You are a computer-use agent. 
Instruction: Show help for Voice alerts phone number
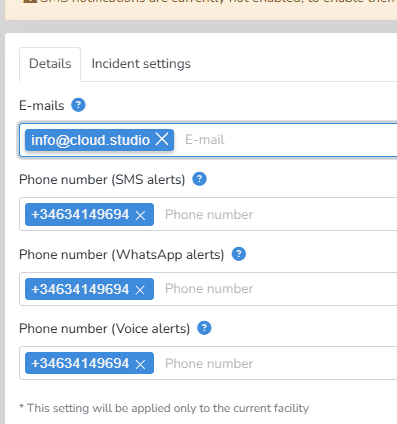point(204,328)
